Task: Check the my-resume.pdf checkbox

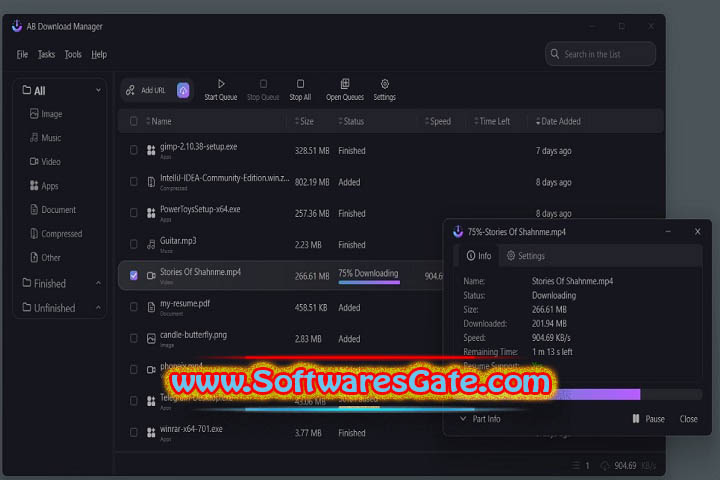Action: [133, 307]
